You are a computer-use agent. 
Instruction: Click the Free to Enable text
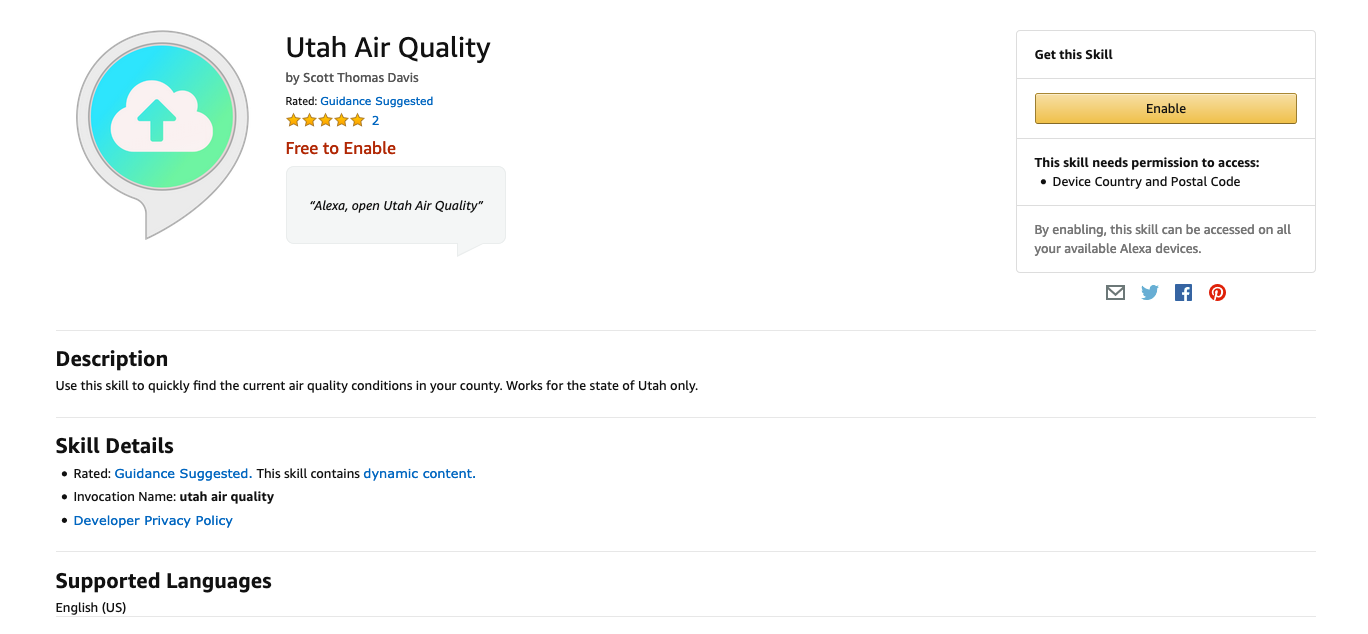pos(341,148)
